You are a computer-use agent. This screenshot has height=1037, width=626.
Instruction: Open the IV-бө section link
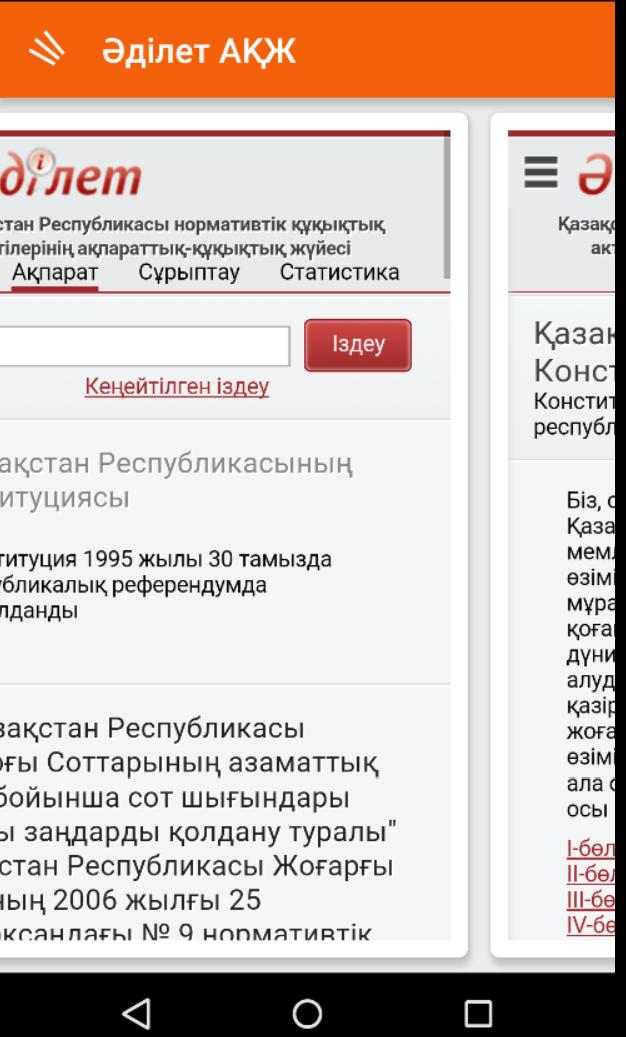(x=590, y=925)
